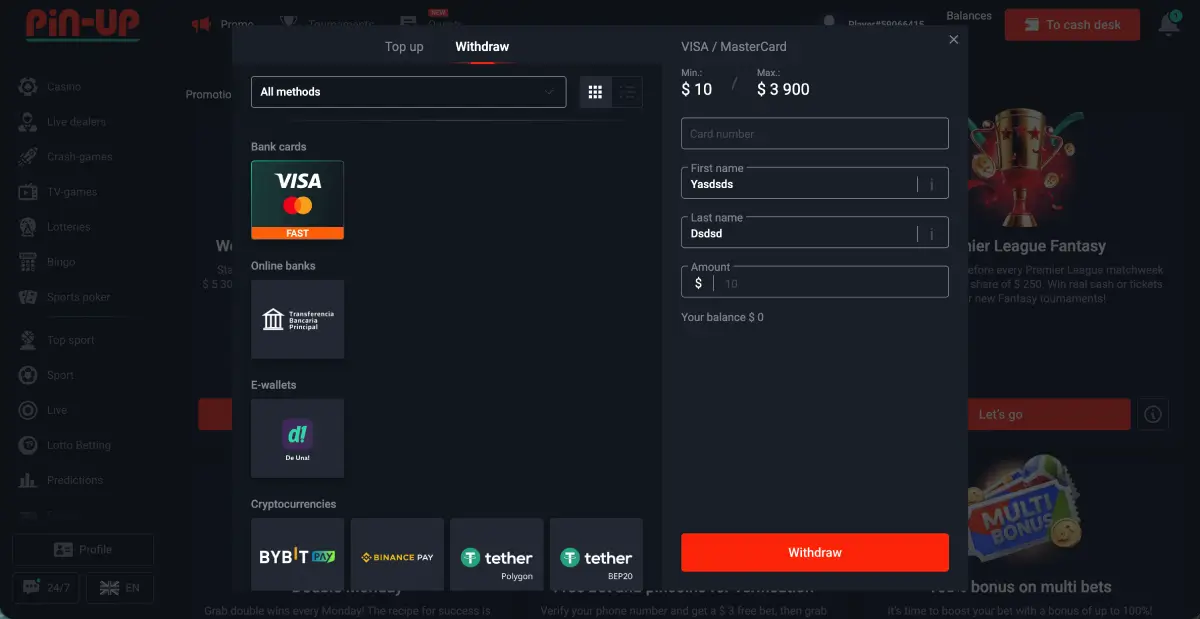Pick Binance Pay cryptocurrency method
The image size is (1200, 619).
pos(397,556)
